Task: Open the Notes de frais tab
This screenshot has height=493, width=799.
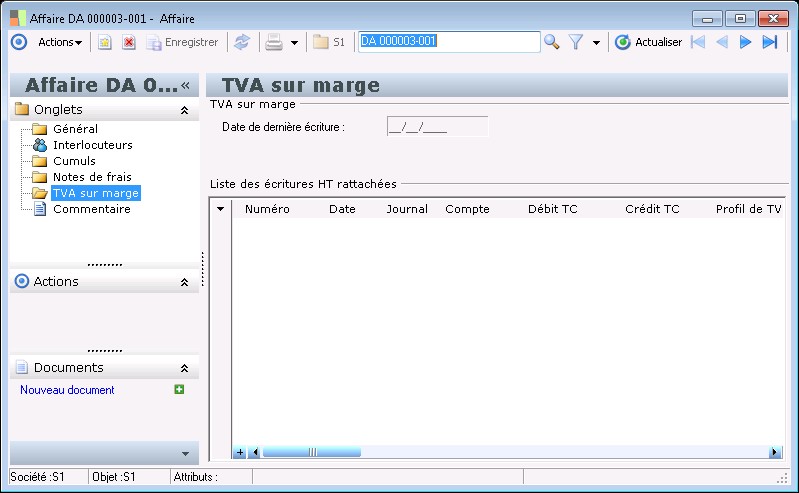Action: 92,177
